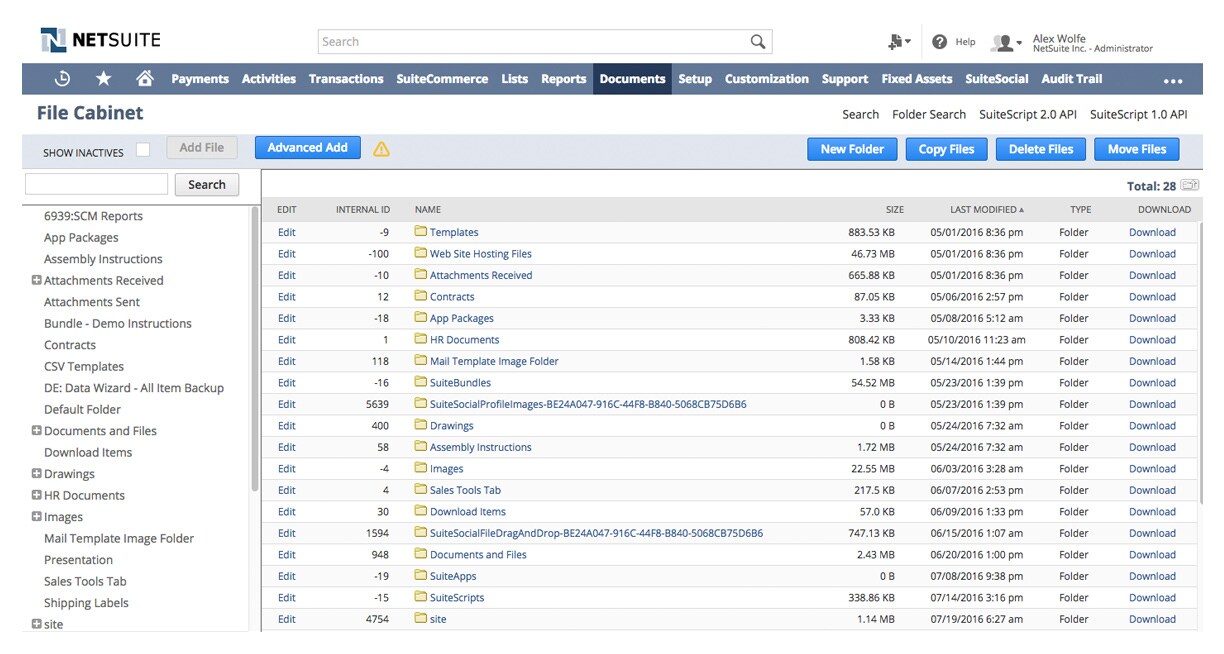Click the Add File button

point(202,148)
